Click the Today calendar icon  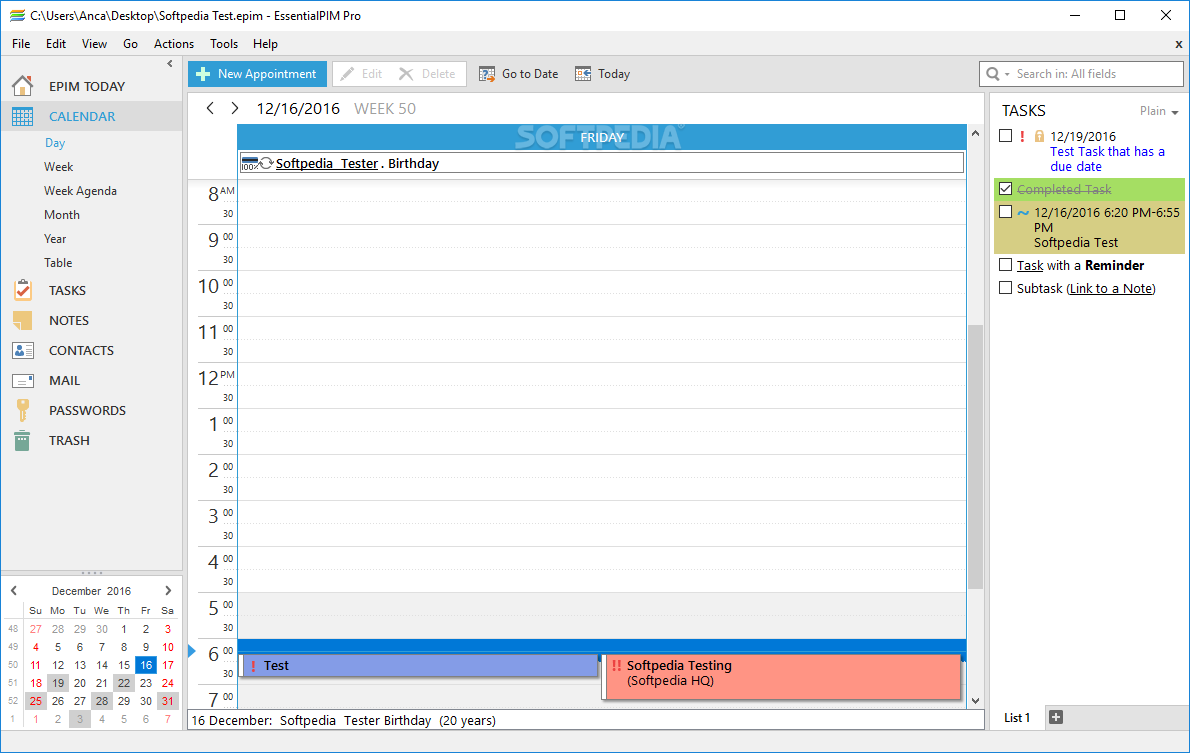tap(583, 74)
